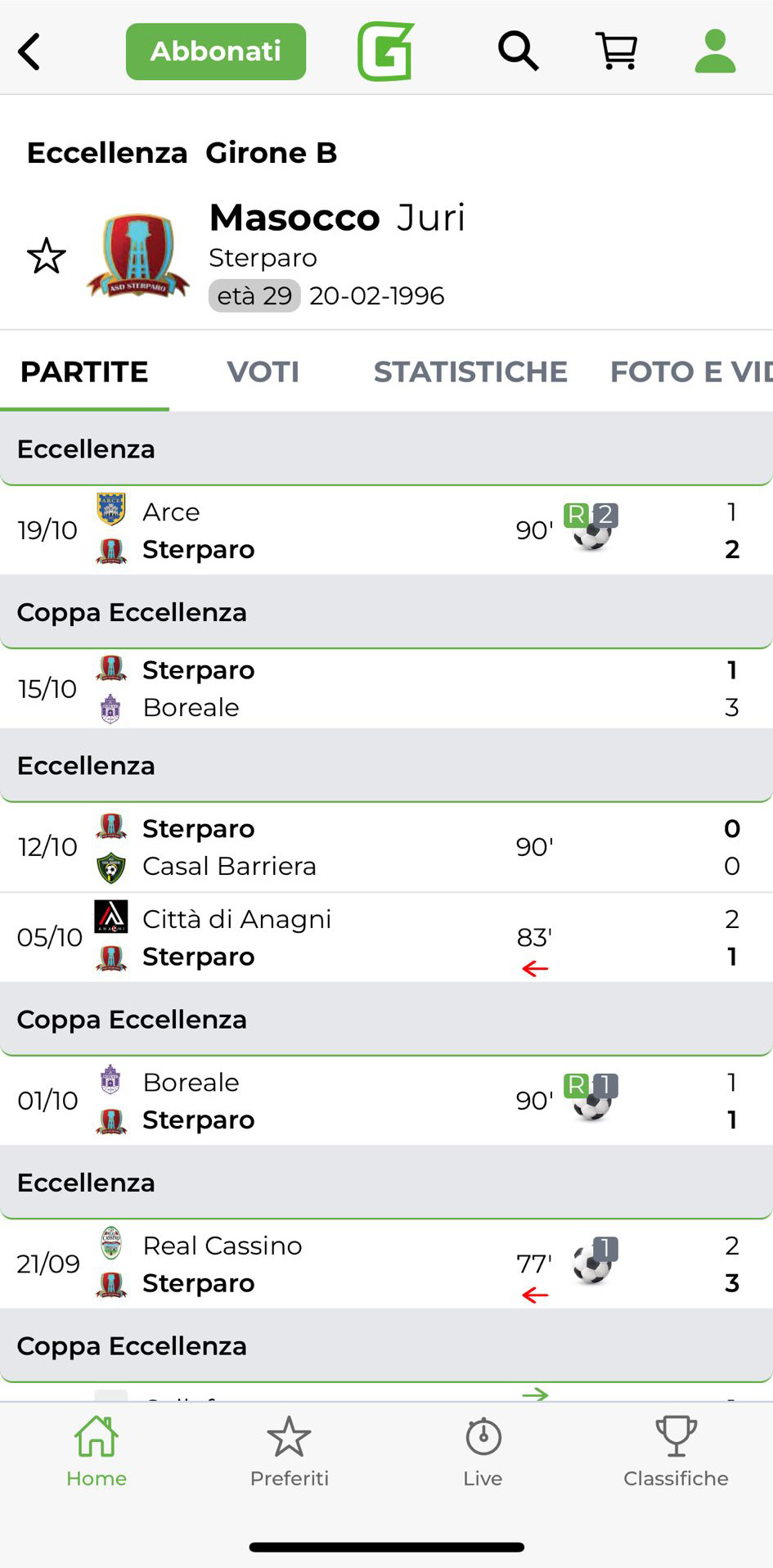Open the Live stopwatch icon
The image size is (773, 1568).
click(x=483, y=1451)
